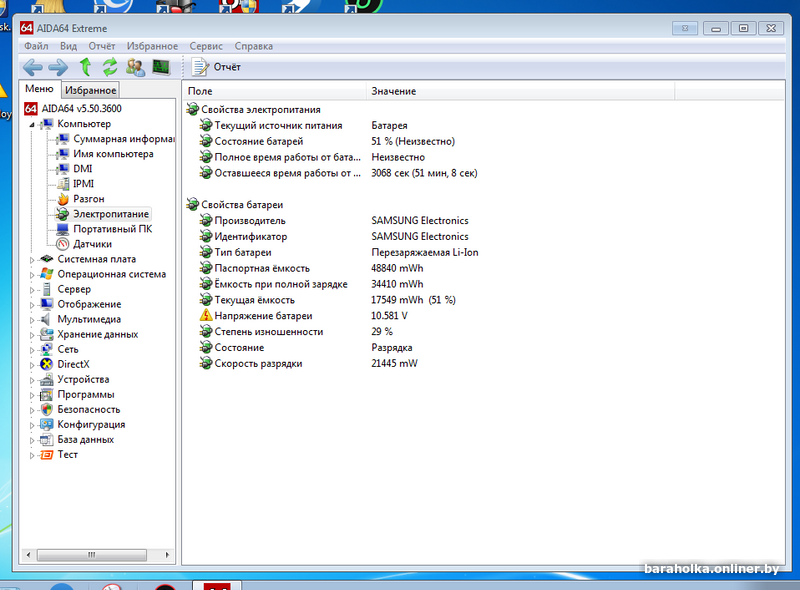The height and width of the screenshot is (590, 800).
Task: Select the DirectX tree item
Action: coord(73,364)
